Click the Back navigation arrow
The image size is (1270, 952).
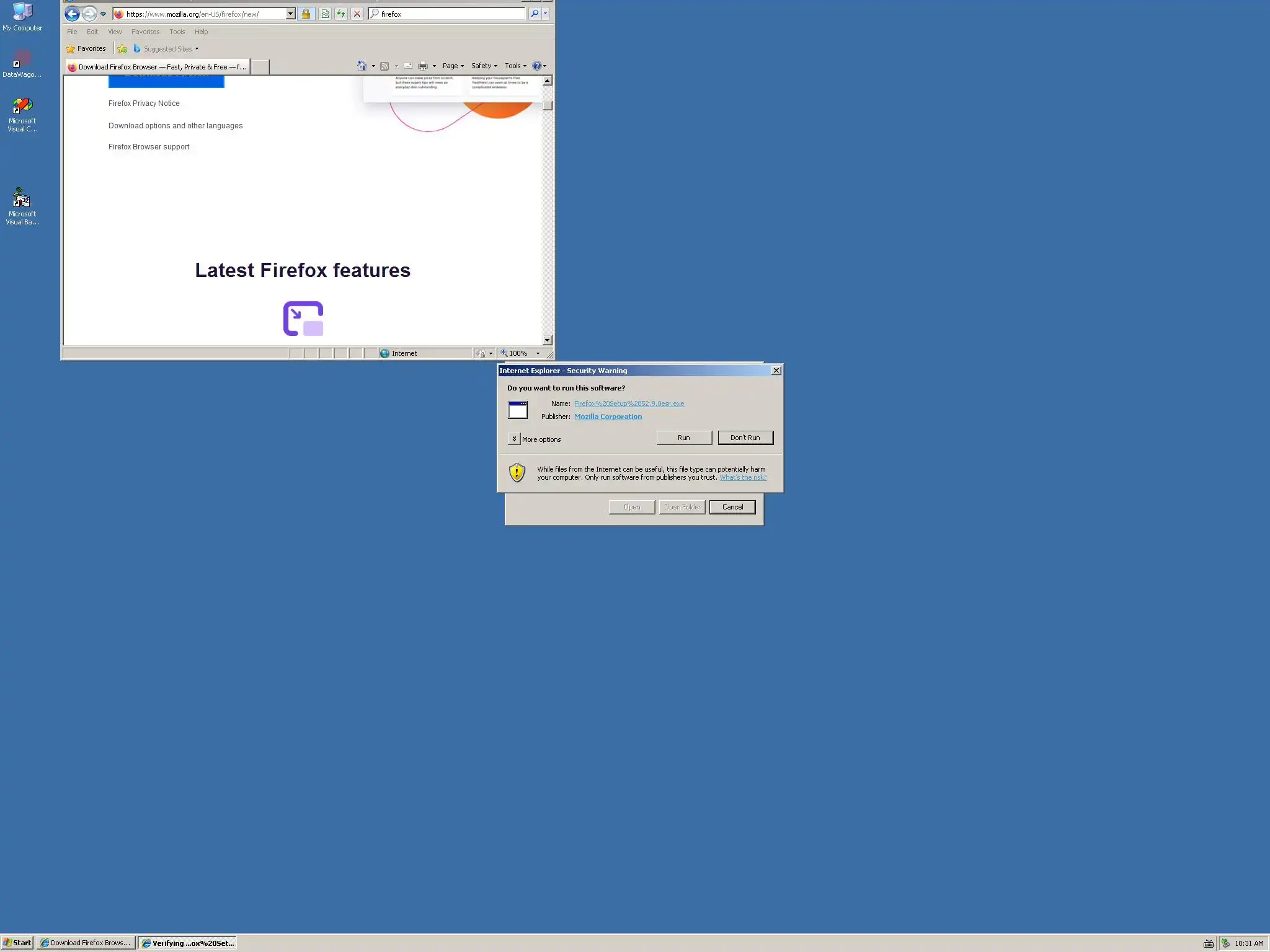coord(72,14)
